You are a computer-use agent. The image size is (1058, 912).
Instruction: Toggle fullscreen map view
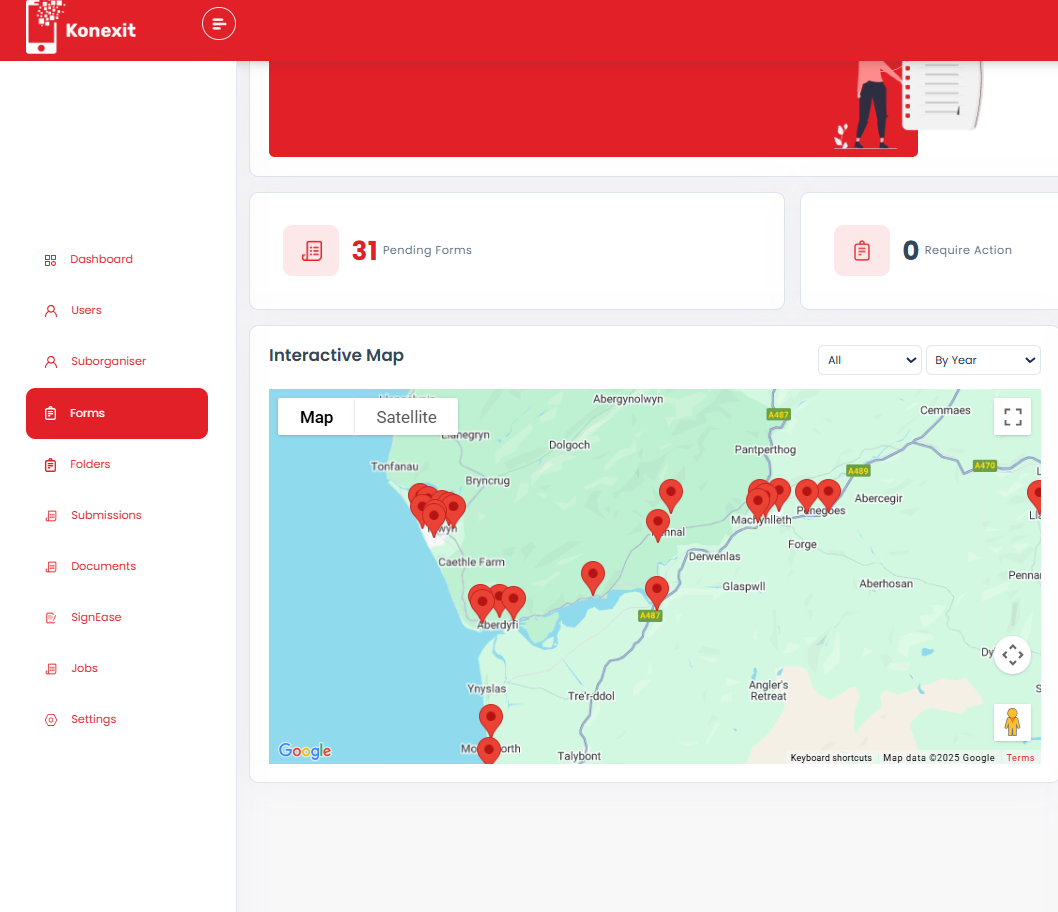(x=1012, y=417)
